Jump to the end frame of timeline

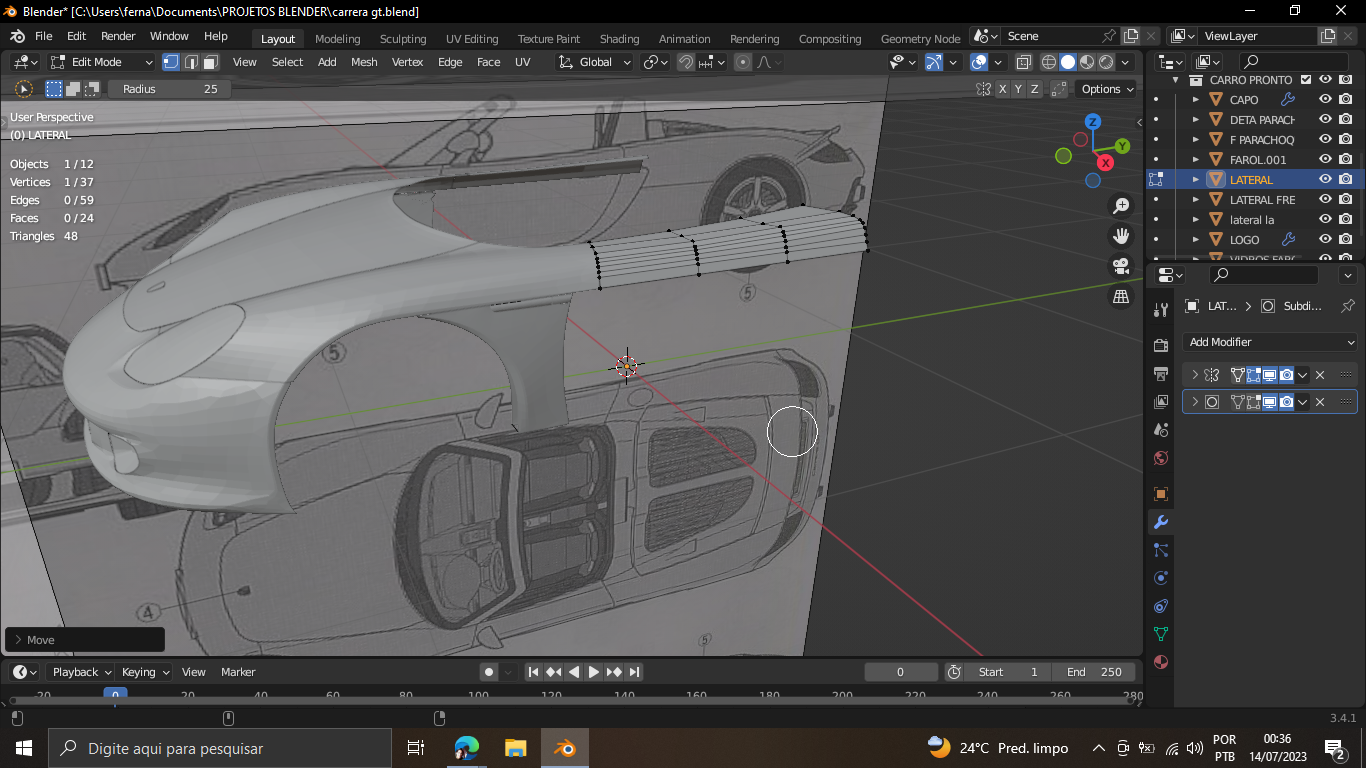[634, 672]
